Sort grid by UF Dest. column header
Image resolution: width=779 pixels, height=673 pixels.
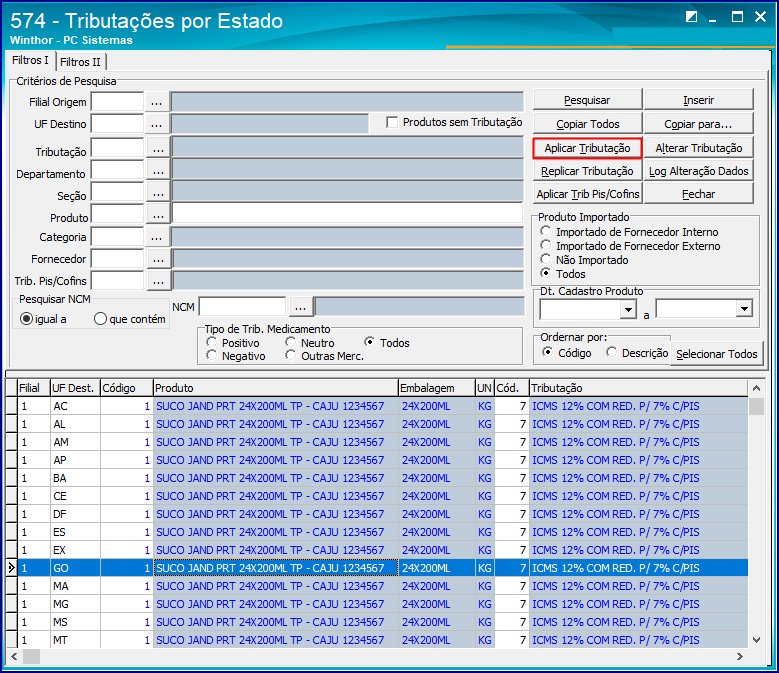pyautogui.click(x=76, y=388)
